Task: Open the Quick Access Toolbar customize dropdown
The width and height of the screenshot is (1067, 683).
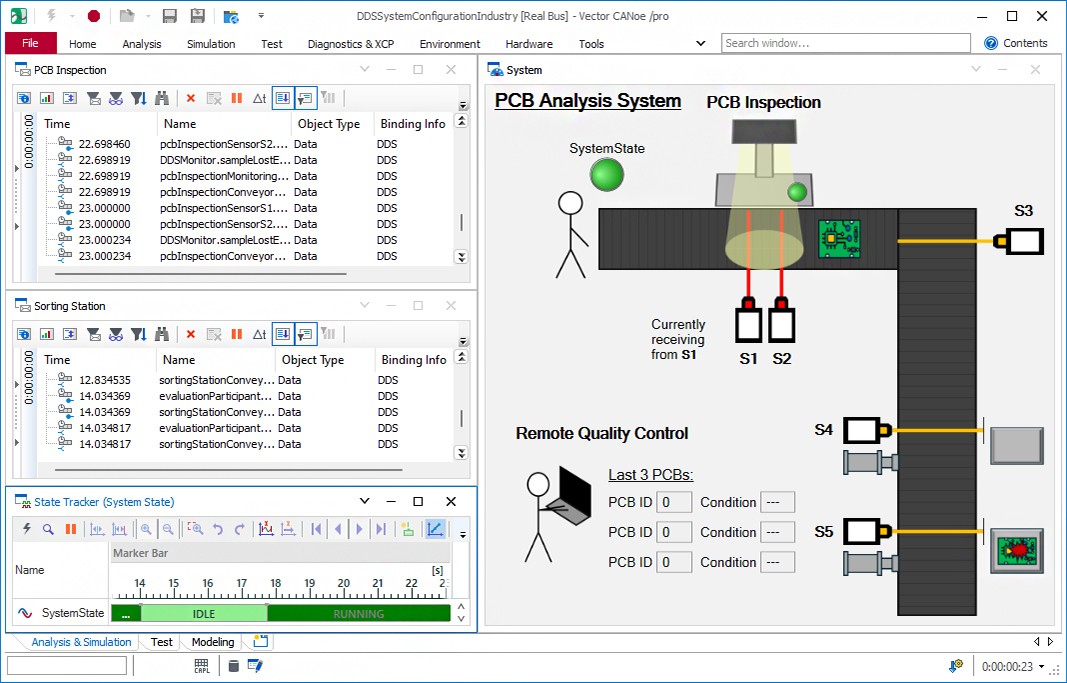Action: tap(261, 16)
